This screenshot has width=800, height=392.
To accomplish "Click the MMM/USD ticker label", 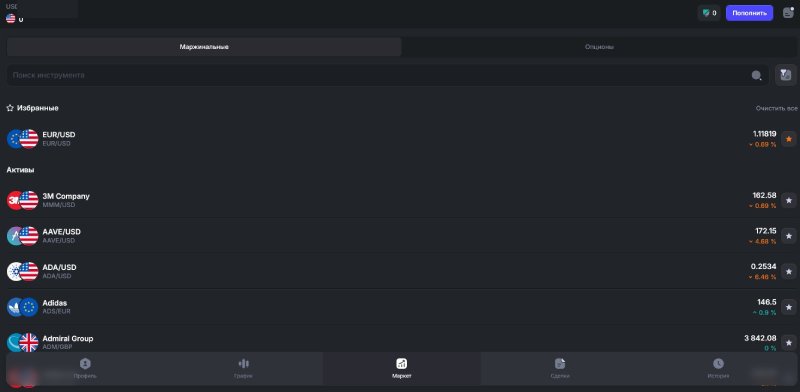I will point(59,205).
